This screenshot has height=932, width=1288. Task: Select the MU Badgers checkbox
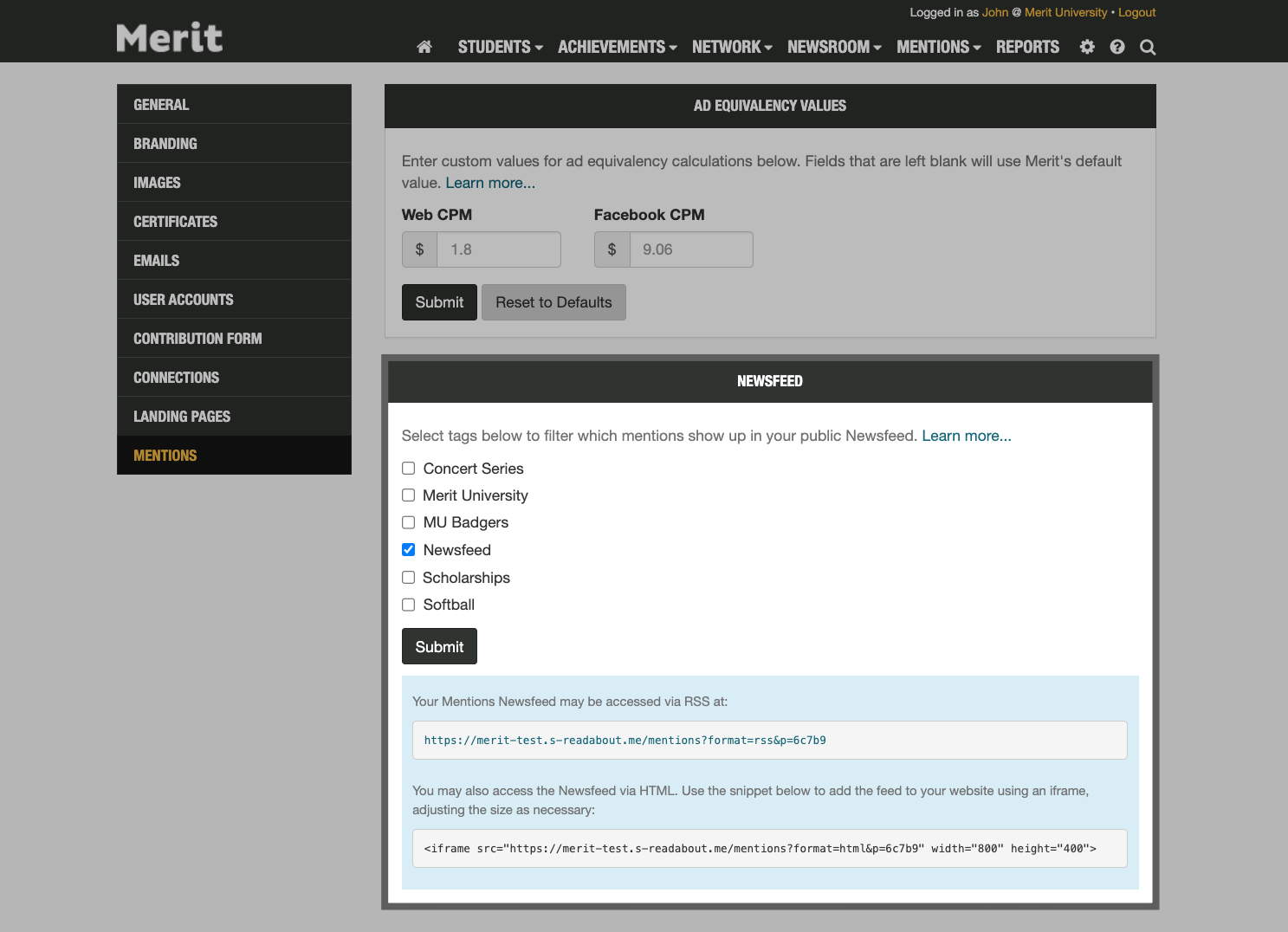click(409, 522)
